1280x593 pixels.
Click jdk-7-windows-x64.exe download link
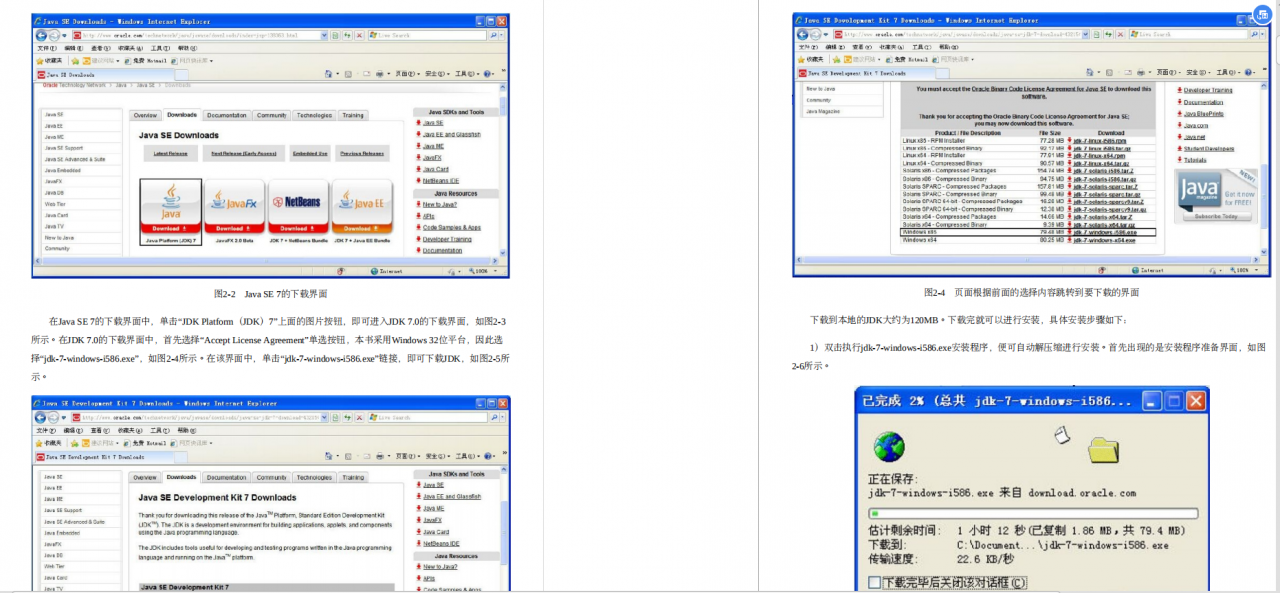(x=1104, y=240)
